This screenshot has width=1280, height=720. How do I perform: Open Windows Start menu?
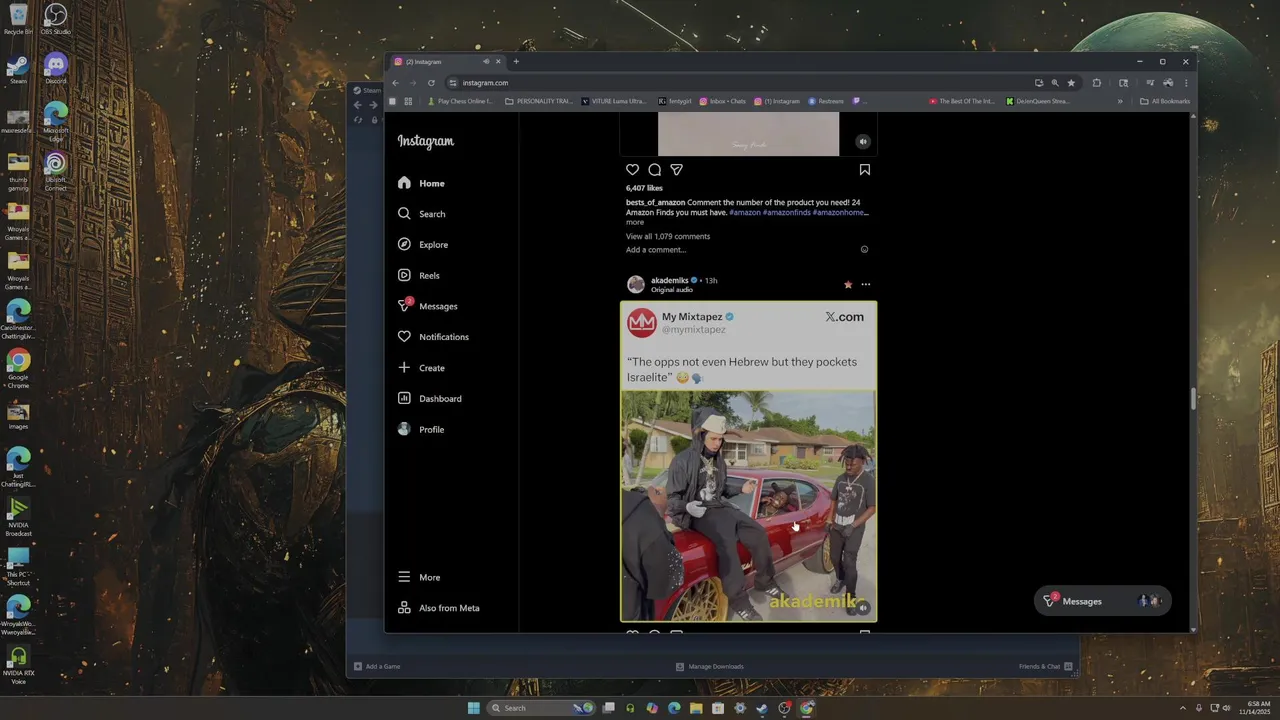tap(474, 708)
